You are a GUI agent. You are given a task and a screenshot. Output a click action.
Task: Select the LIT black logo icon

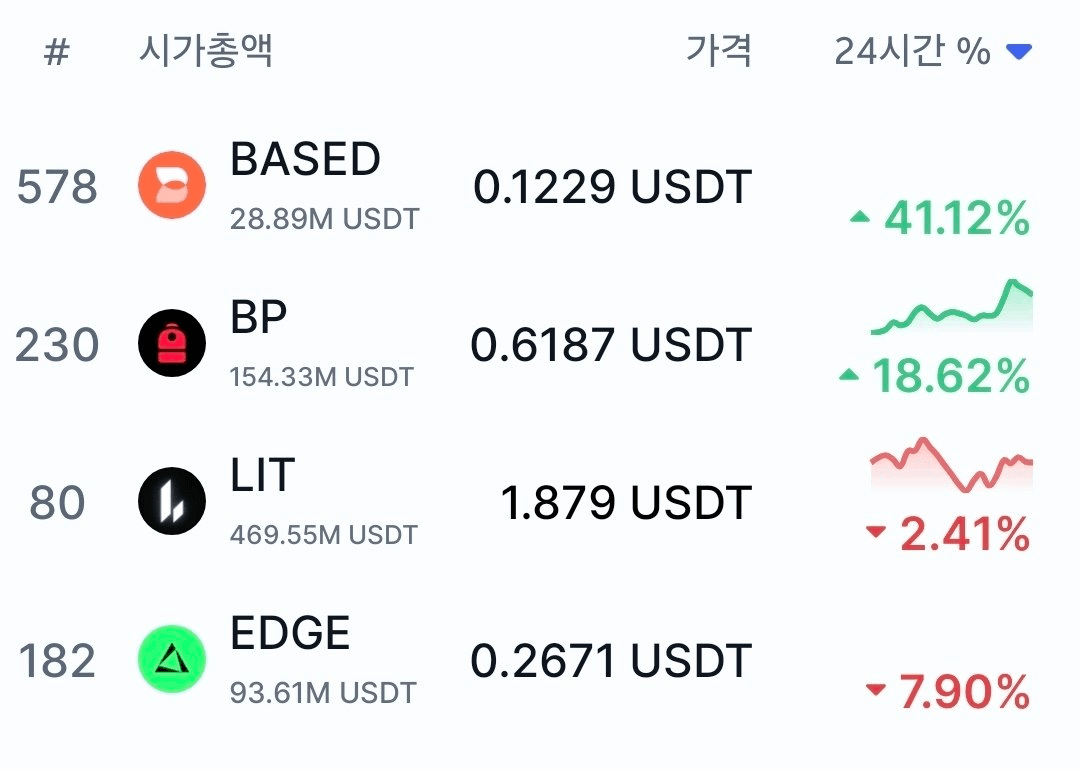pos(172,501)
